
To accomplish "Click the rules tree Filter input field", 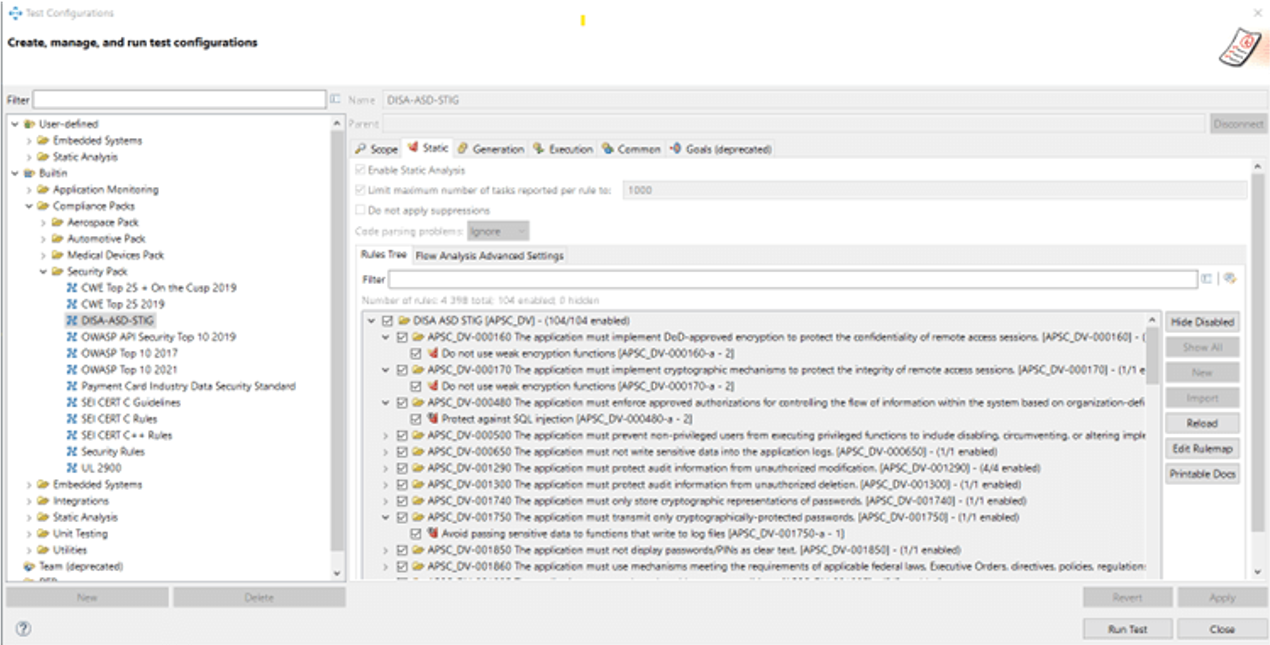I will pyautogui.click(x=792, y=279).
